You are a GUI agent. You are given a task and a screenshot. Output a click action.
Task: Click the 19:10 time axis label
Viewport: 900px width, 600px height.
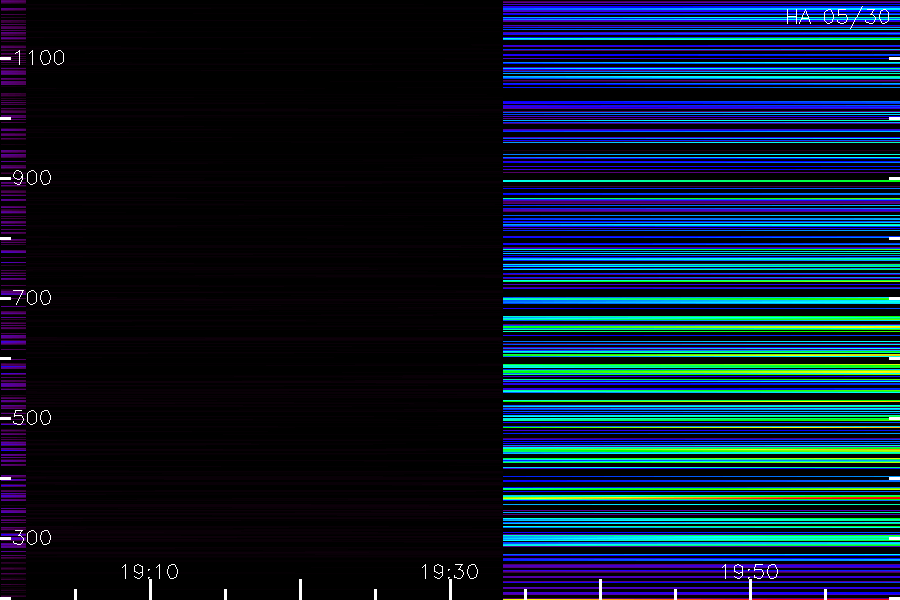150,572
